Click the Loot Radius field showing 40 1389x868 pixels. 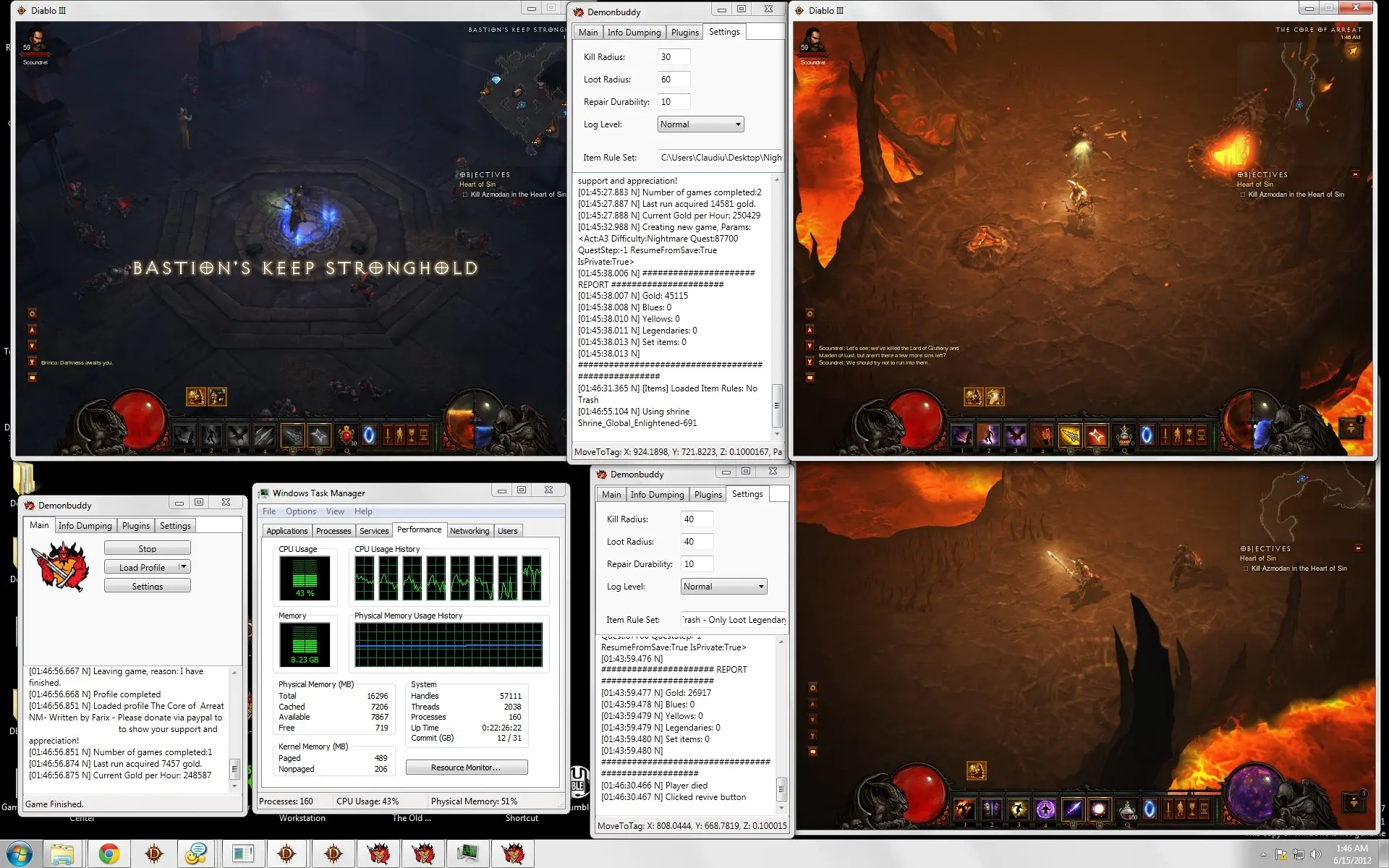[697, 542]
